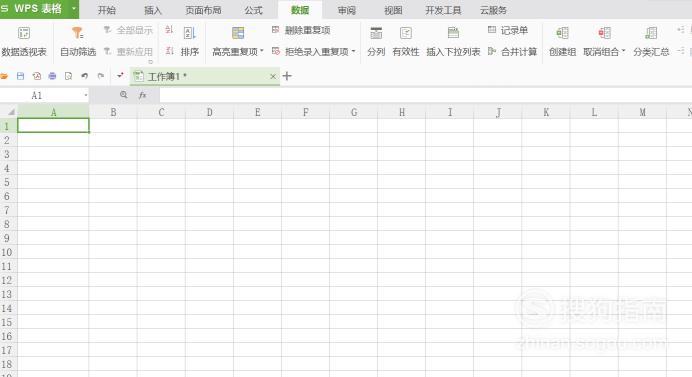Expand the quick access toolbar customize arrow
The height and width of the screenshot is (377, 692).
(120, 75)
